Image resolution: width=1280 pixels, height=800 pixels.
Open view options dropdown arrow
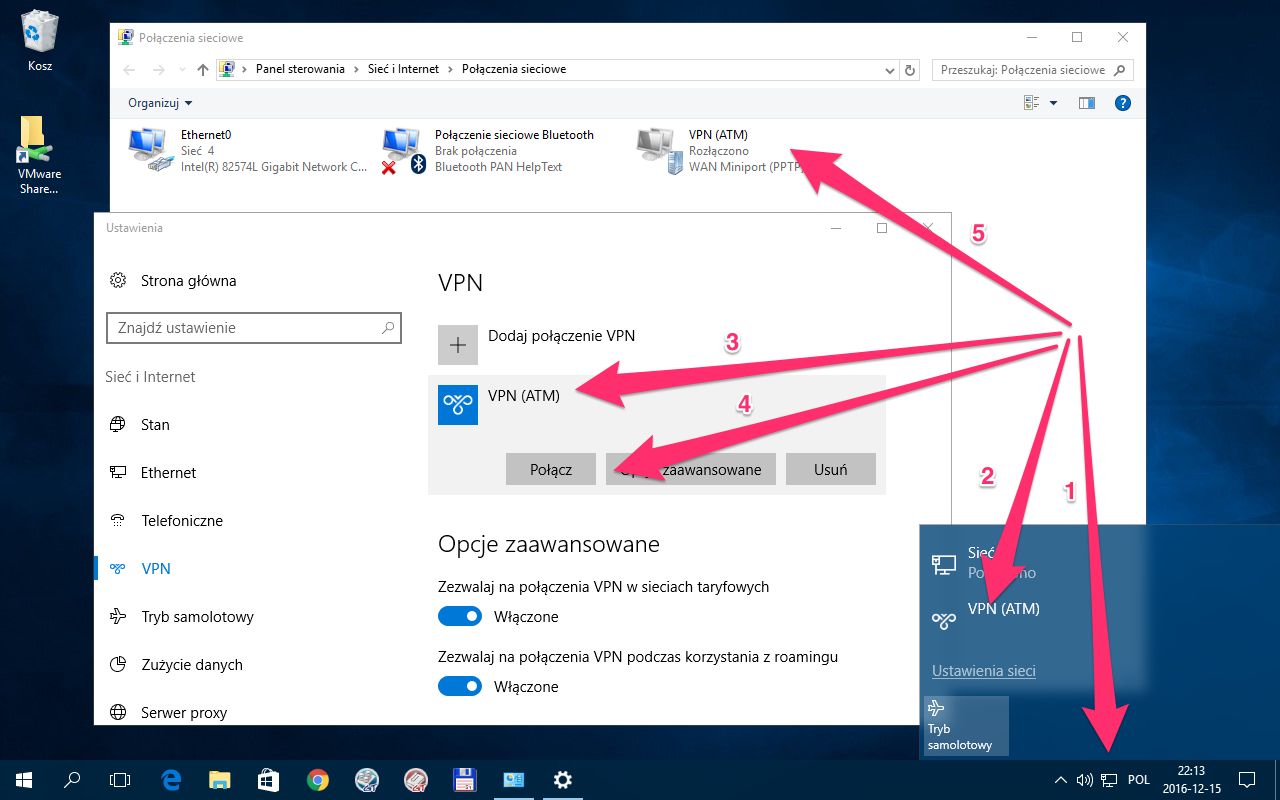click(1053, 103)
